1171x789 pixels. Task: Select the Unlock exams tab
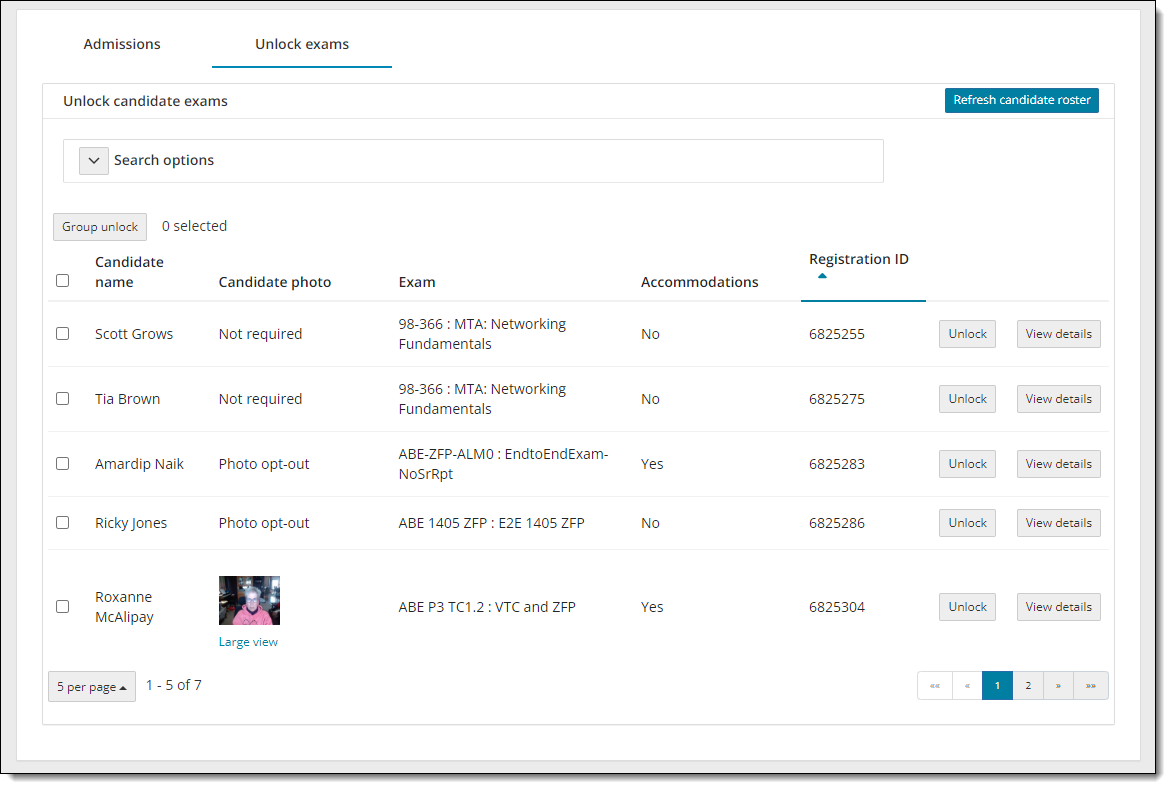click(302, 44)
